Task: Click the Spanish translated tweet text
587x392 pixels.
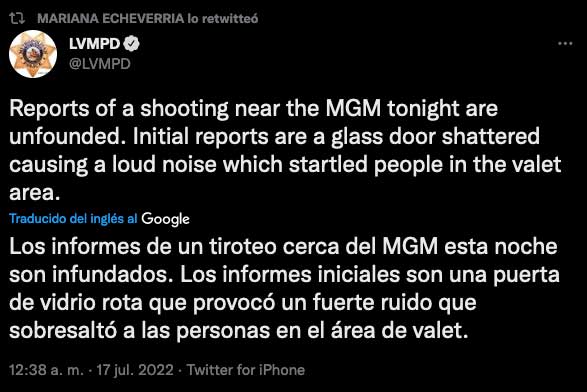Action: pos(285,289)
